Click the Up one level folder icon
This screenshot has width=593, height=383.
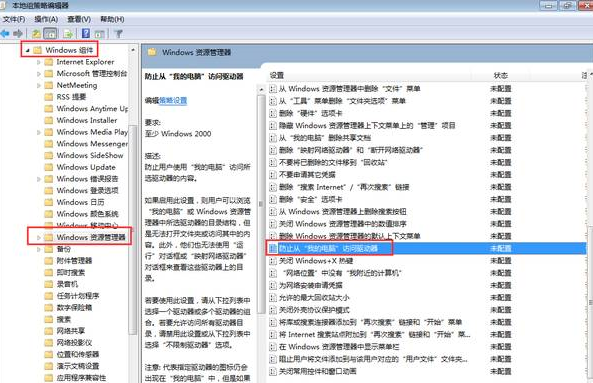pos(36,34)
